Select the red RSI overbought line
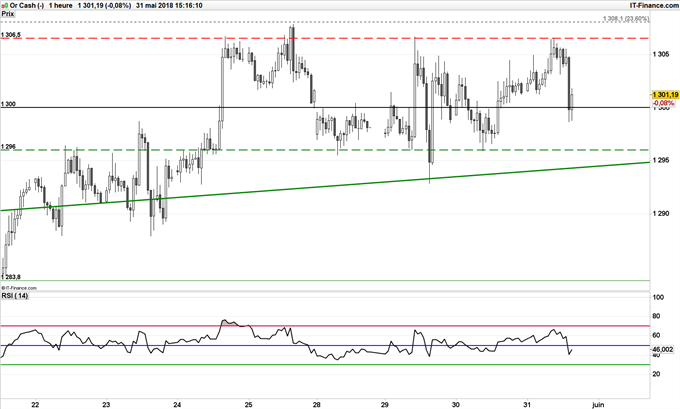This screenshot has height=409, width=680. (325, 326)
